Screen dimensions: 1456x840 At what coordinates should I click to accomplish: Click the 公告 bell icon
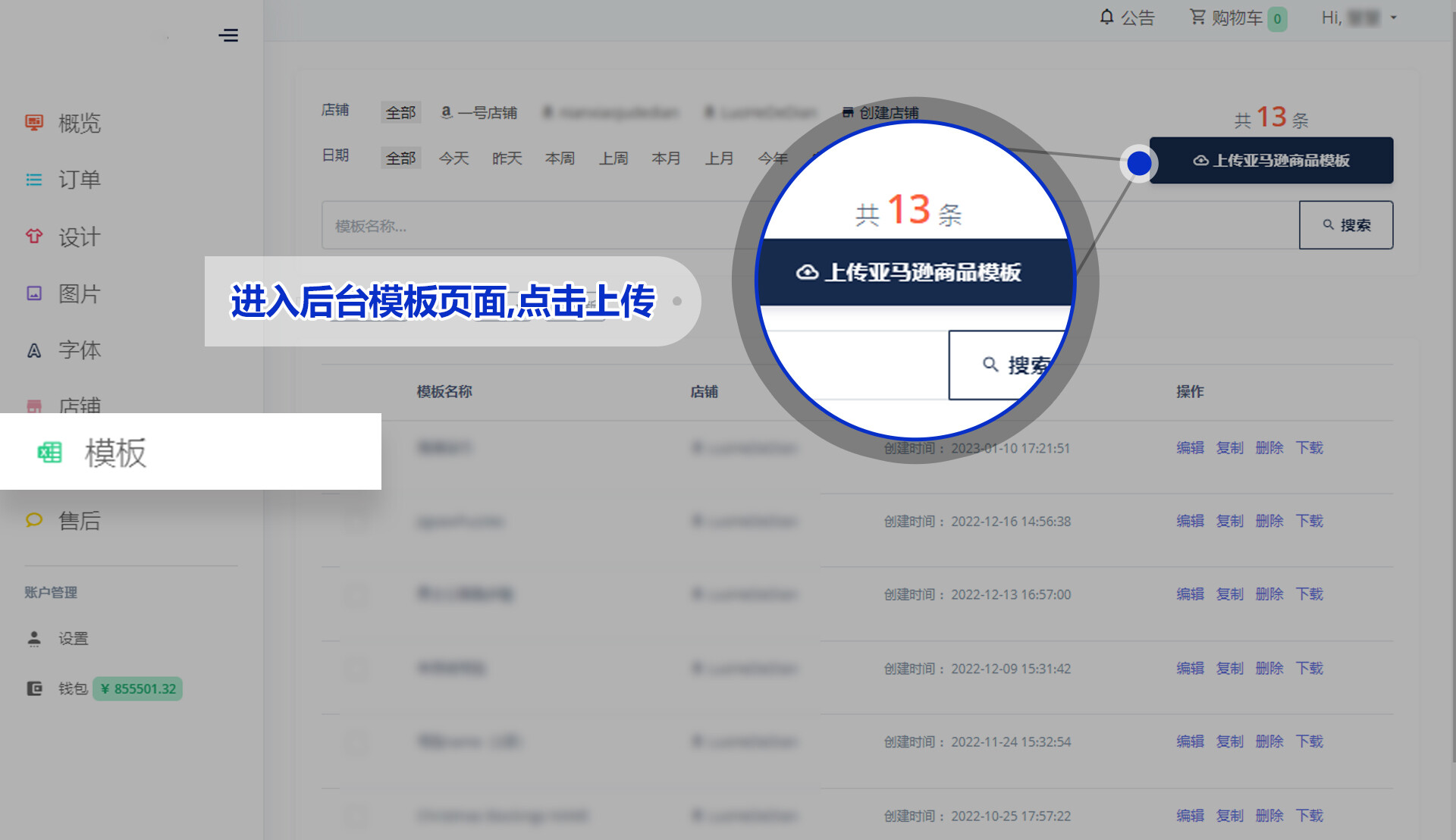[1107, 17]
